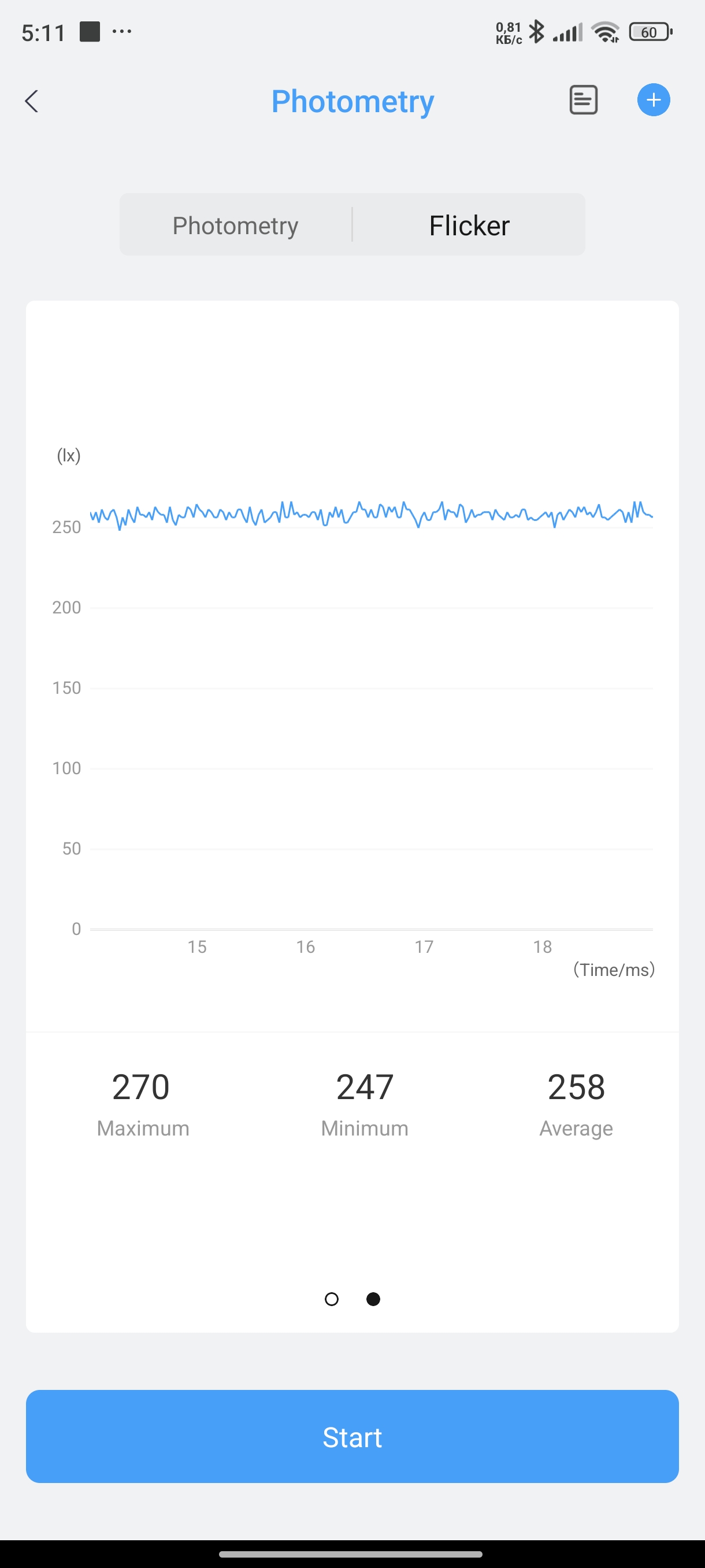
Task: Tap the battery level indicator
Action: point(650,32)
